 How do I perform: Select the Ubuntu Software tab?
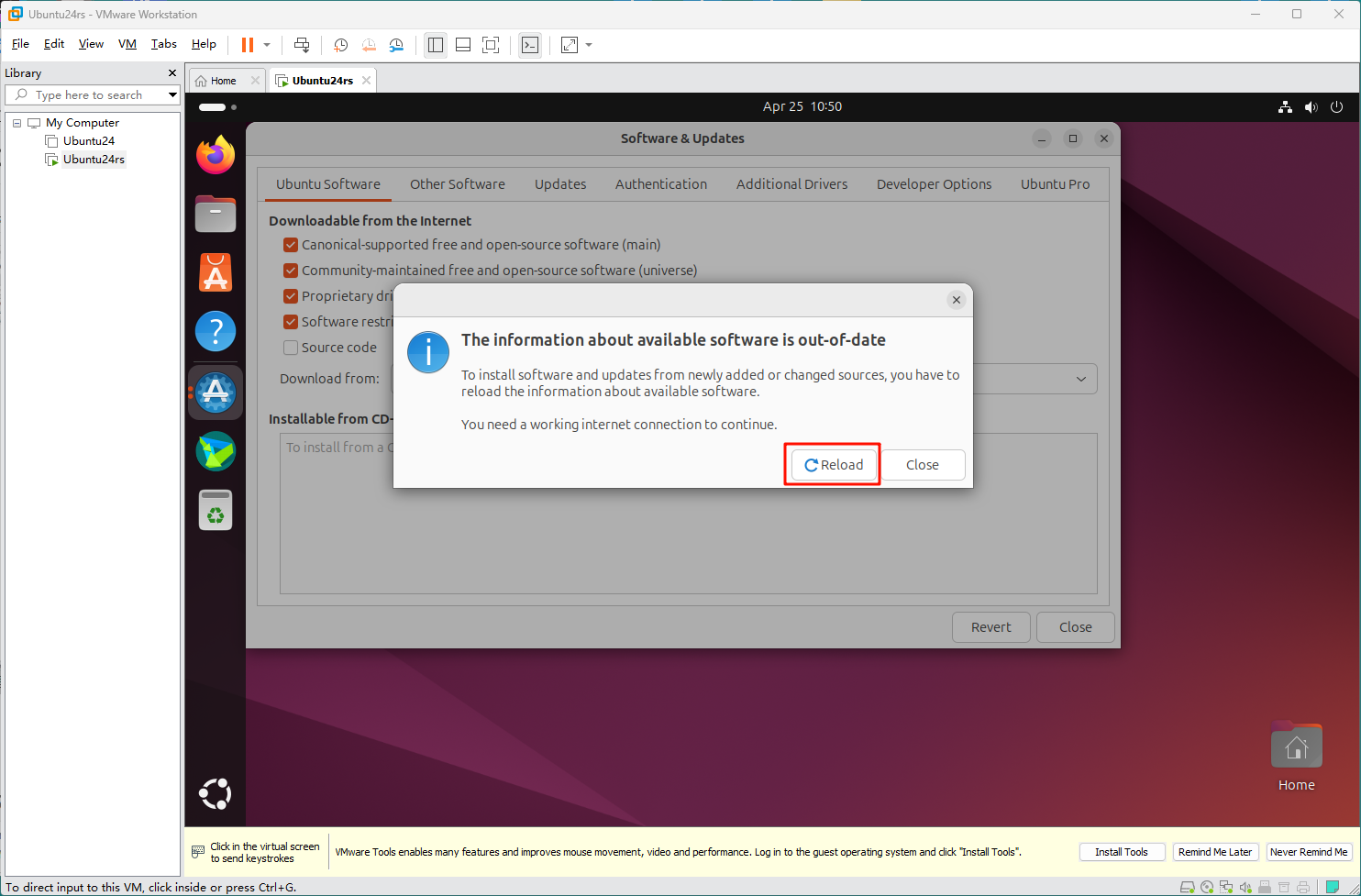328,184
